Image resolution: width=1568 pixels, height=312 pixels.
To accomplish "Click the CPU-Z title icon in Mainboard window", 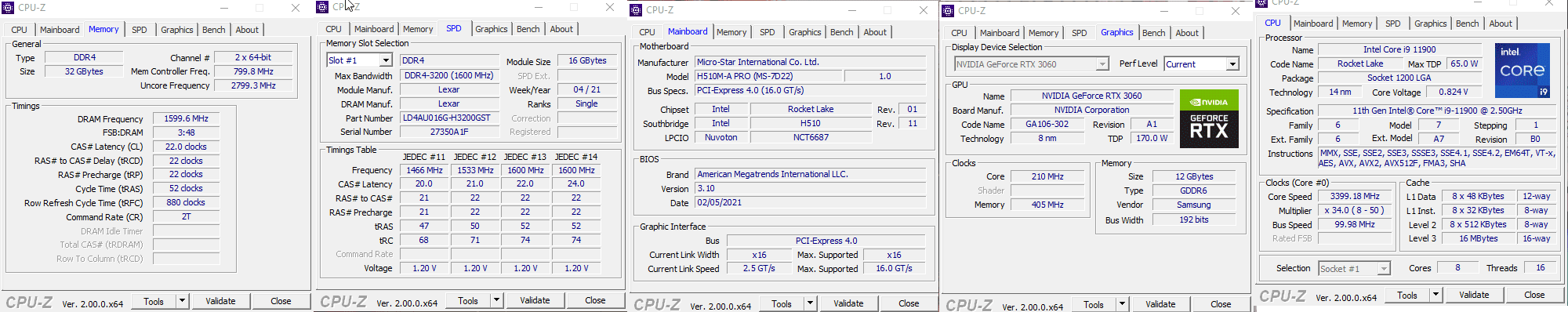I will click(637, 10).
